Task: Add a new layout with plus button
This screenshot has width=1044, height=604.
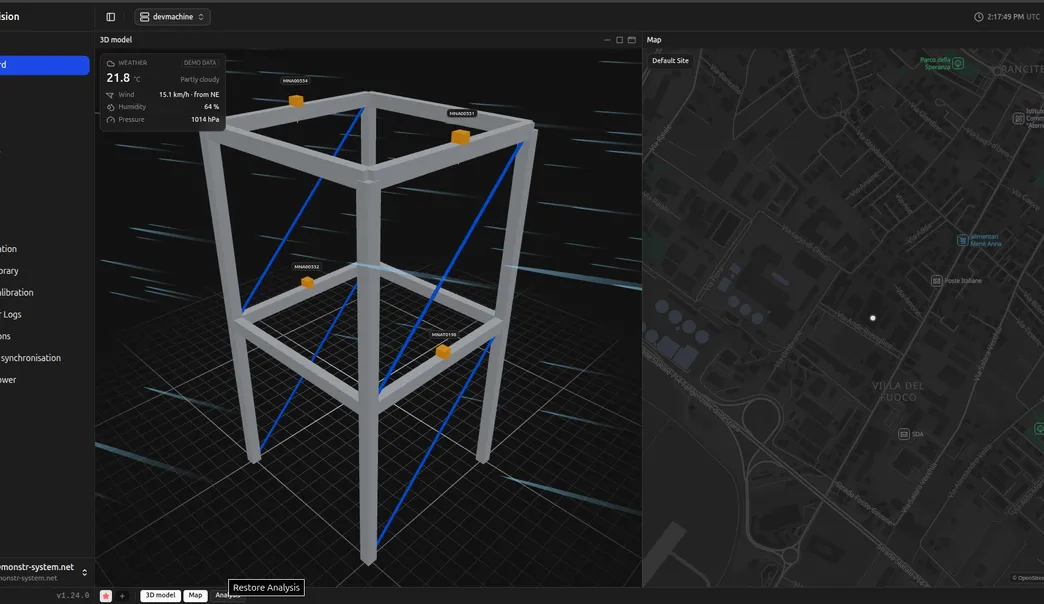Action: pos(122,595)
